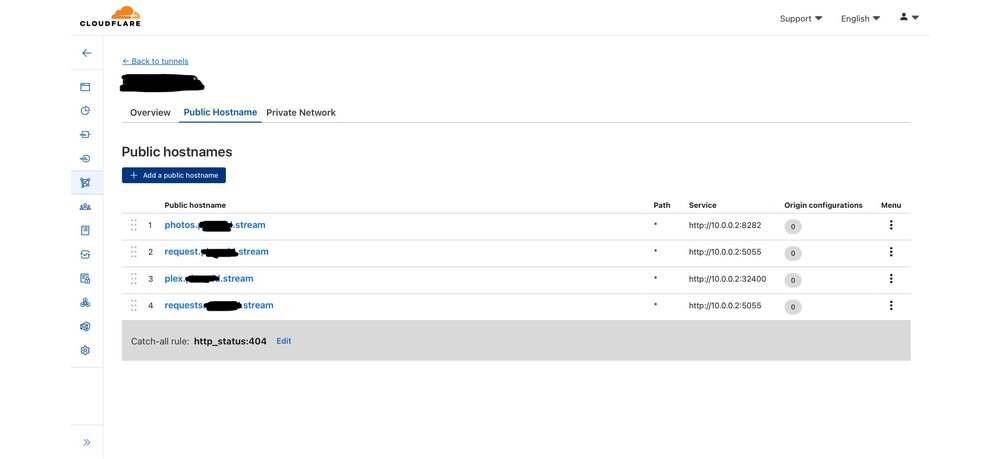The height and width of the screenshot is (459, 1000).
Task: Open the user account menu
Action: tap(909, 17)
